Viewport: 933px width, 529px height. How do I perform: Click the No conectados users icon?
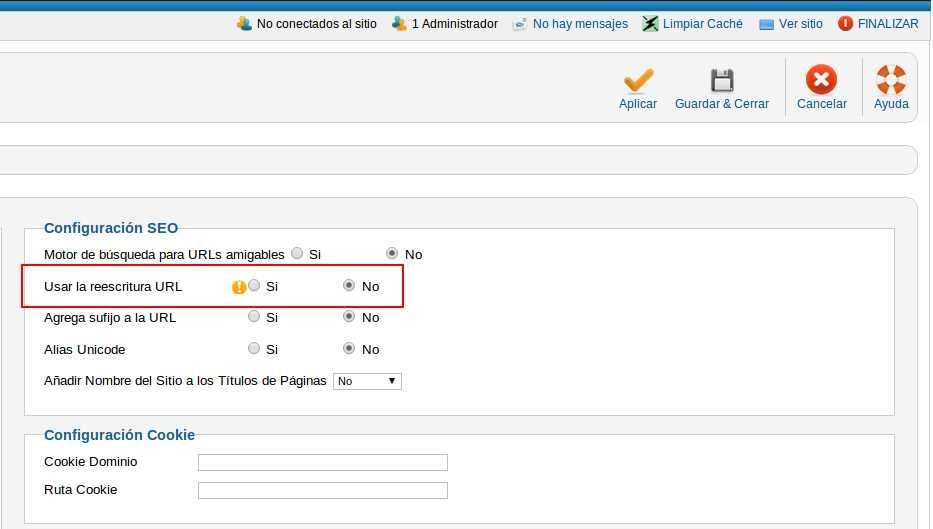(244, 24)
